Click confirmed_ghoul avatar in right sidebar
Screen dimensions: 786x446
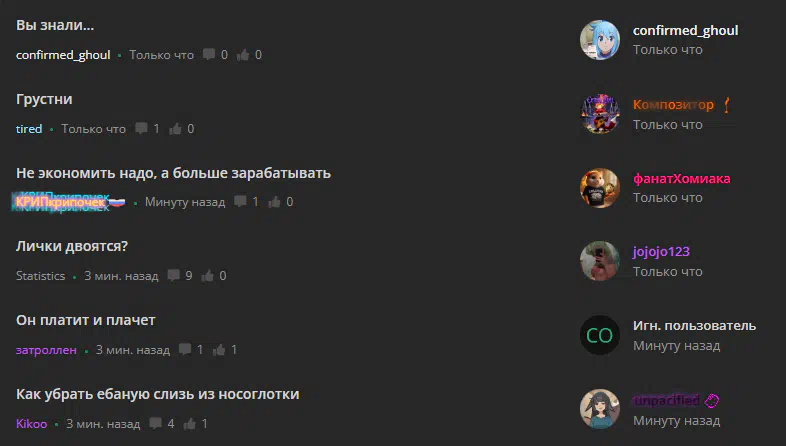[600, 40]
